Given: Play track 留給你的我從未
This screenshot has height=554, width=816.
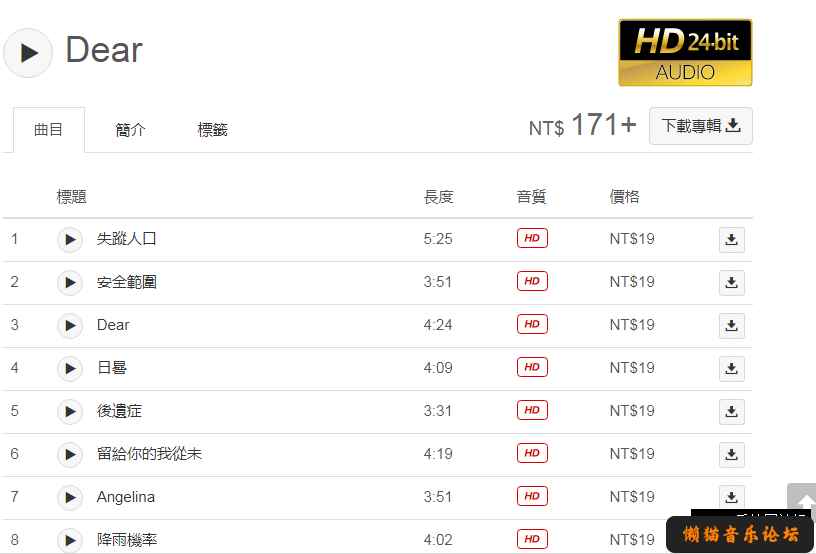Looking at the screenshot, I should click(x=70, y=455).
